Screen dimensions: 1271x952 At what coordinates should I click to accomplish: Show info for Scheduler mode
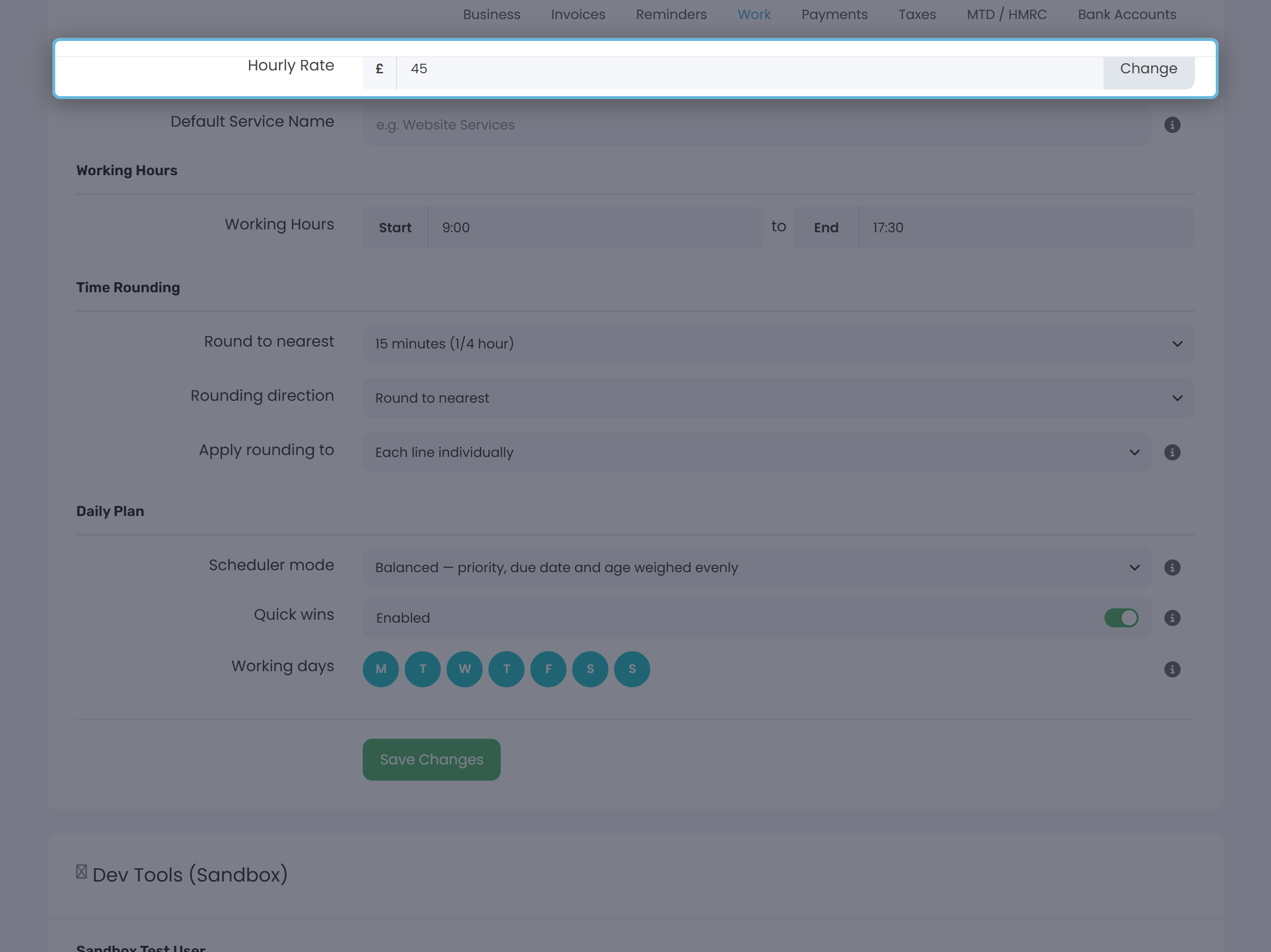(x=1172, y=568)
